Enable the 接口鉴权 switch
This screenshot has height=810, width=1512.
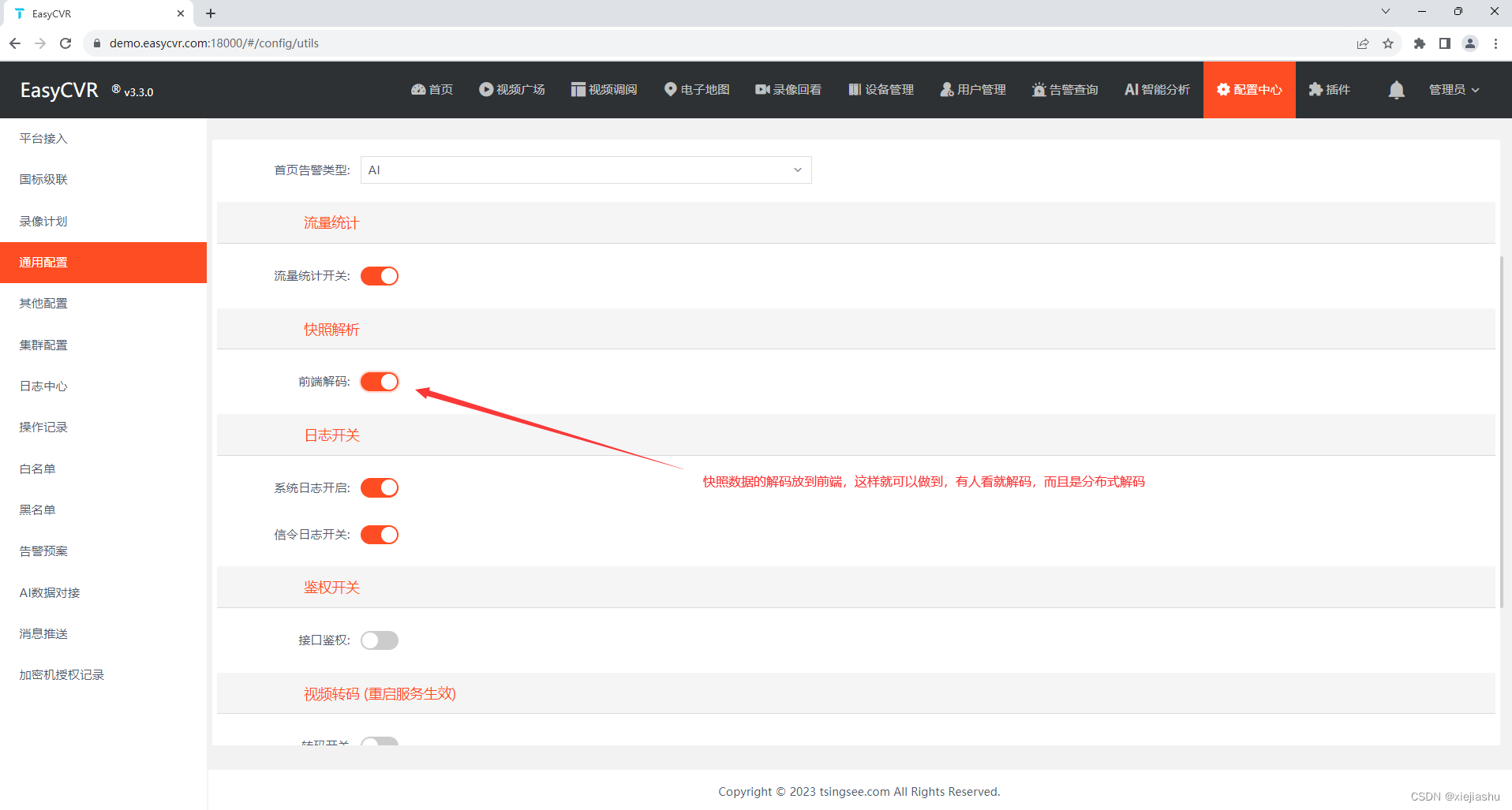[x=380, y=640]
